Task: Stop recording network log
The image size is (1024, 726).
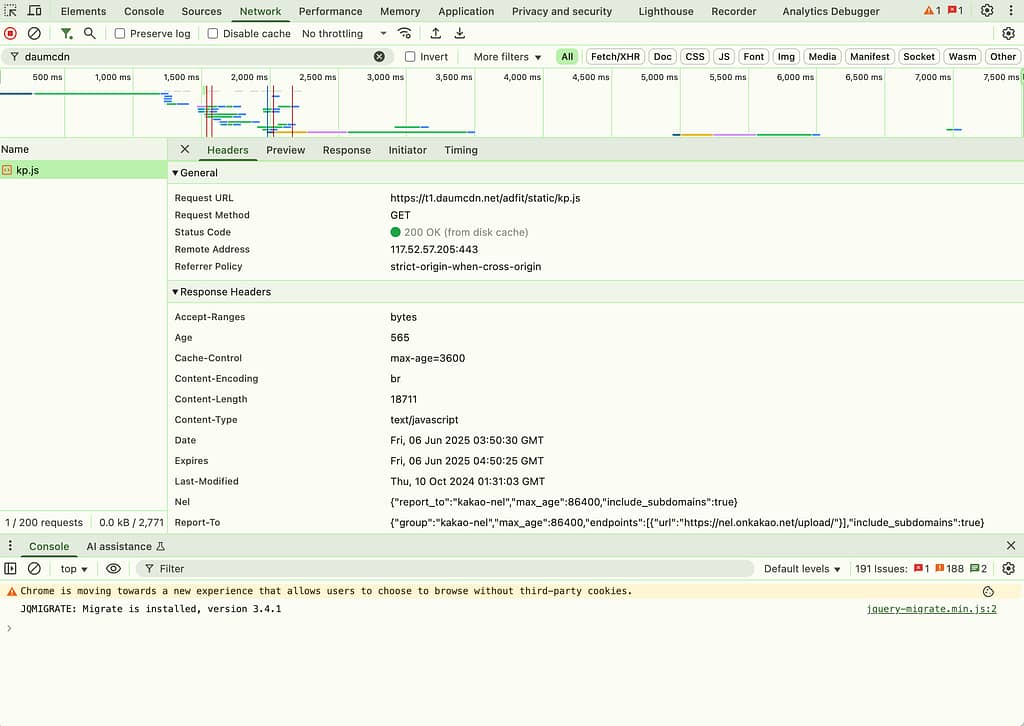Action: pyautogui.click(x=10, y=33)
